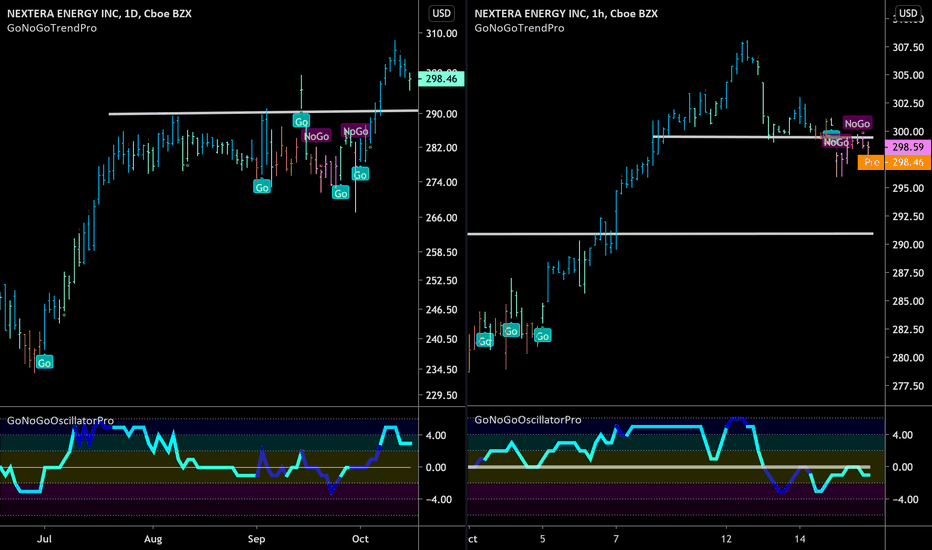Click the 295.00 price level on the 1h axis
932x550 pixels.
(908, 188)
